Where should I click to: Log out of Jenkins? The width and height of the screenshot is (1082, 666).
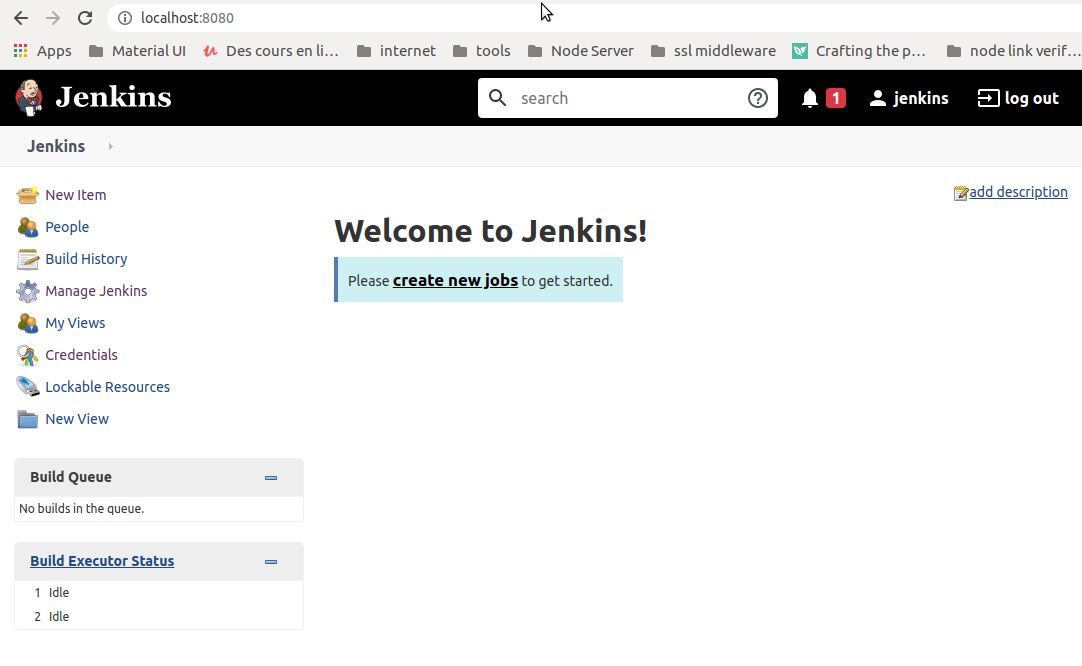pyautogui.click(x=1018, y=97)
